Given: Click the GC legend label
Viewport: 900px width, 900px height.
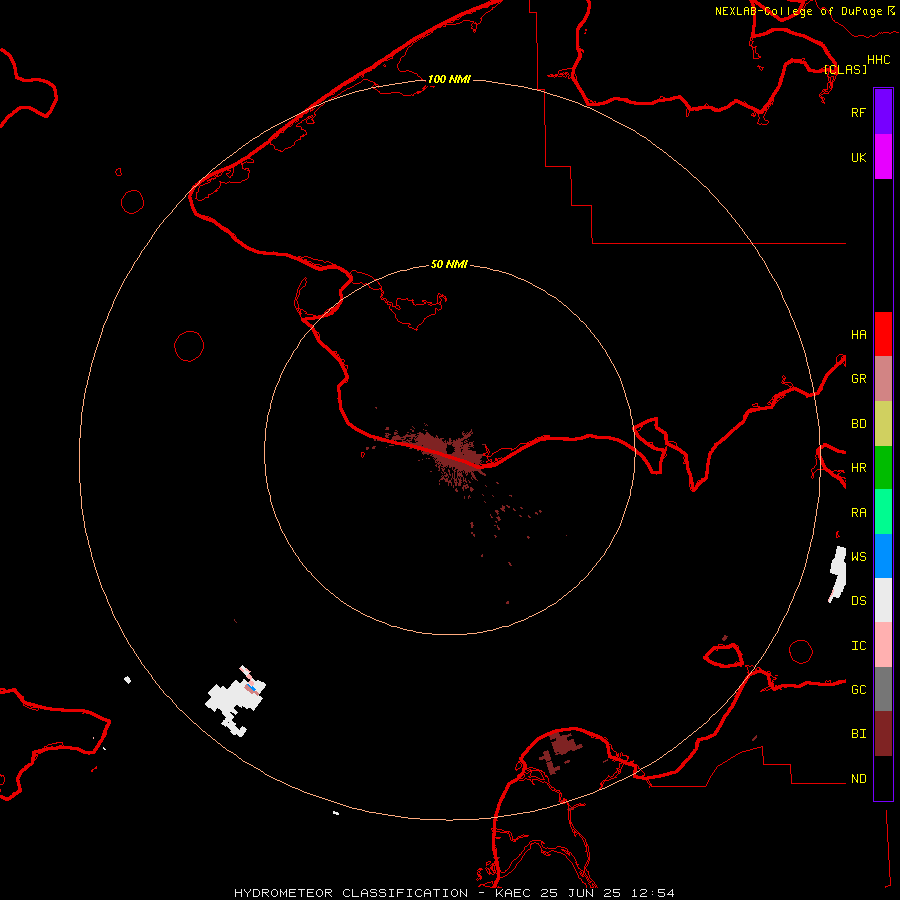Looking at the screenshot, I should click(x=858, y=689).
